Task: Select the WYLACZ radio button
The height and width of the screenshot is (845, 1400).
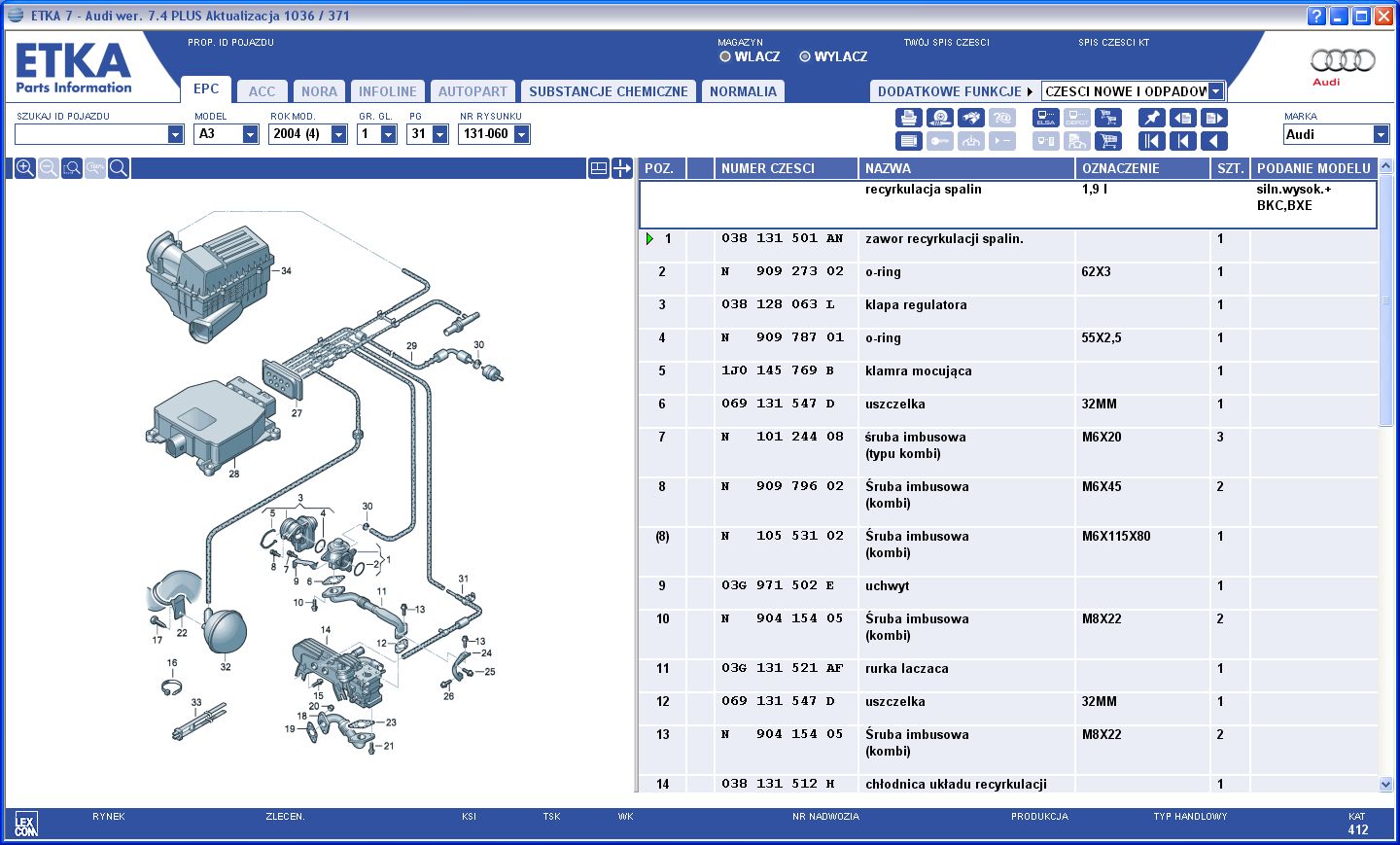Action: pos(805,56)
